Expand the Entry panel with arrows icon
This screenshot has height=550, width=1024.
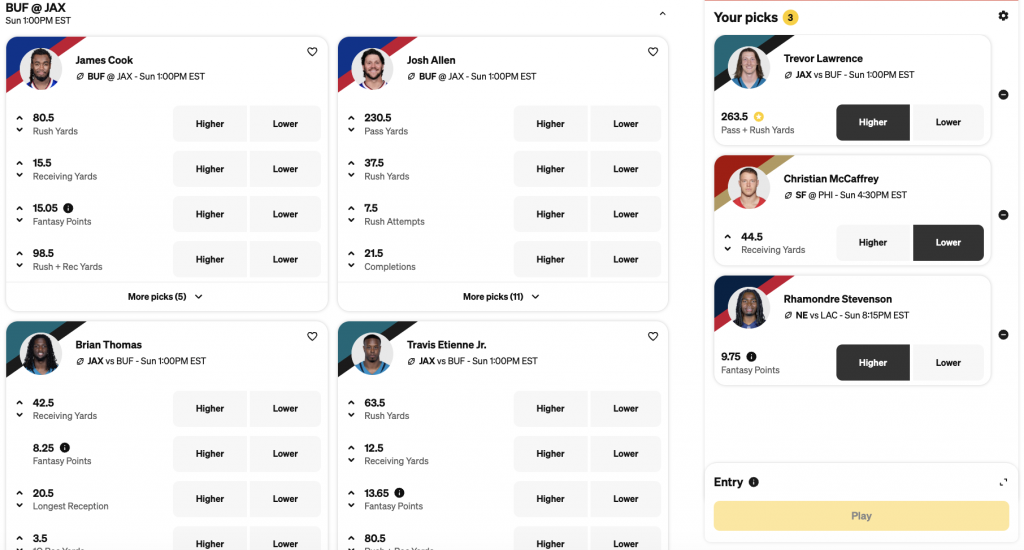click(1003, 482)
